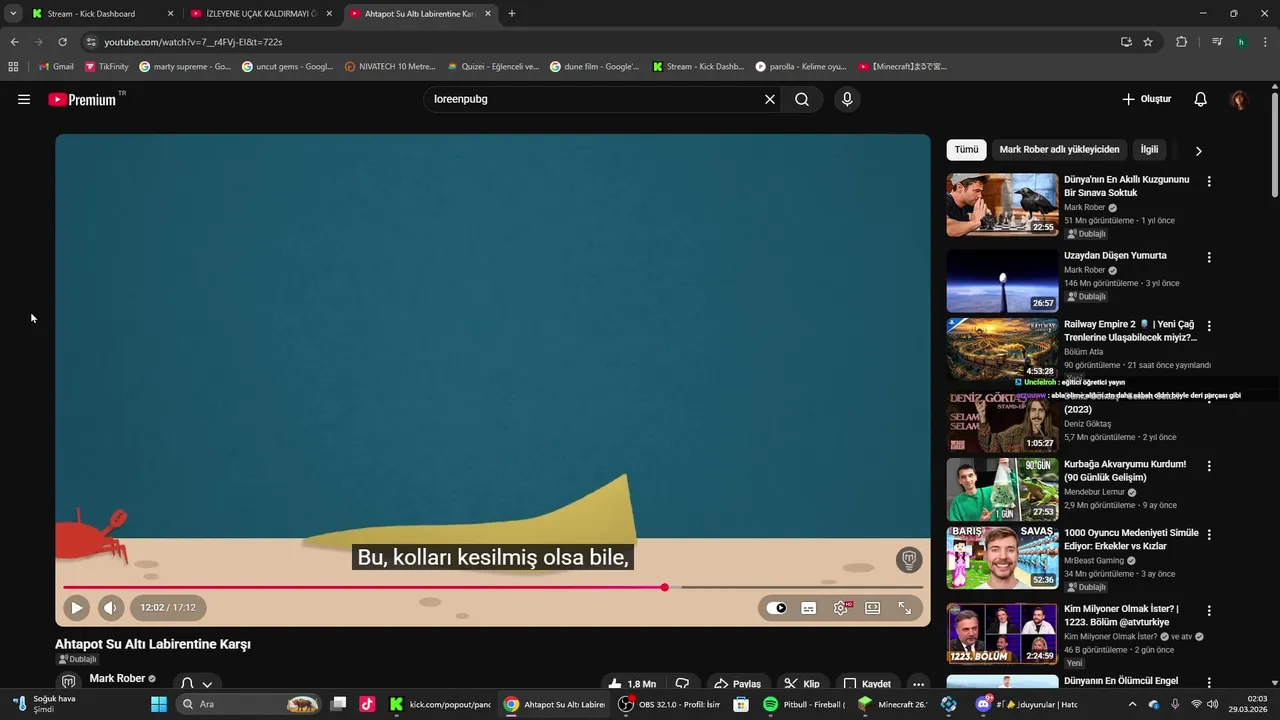Show more filter chips with right arrow
The width and height of the screenshot is (1280, 720).
click(x=1198, y=150)
